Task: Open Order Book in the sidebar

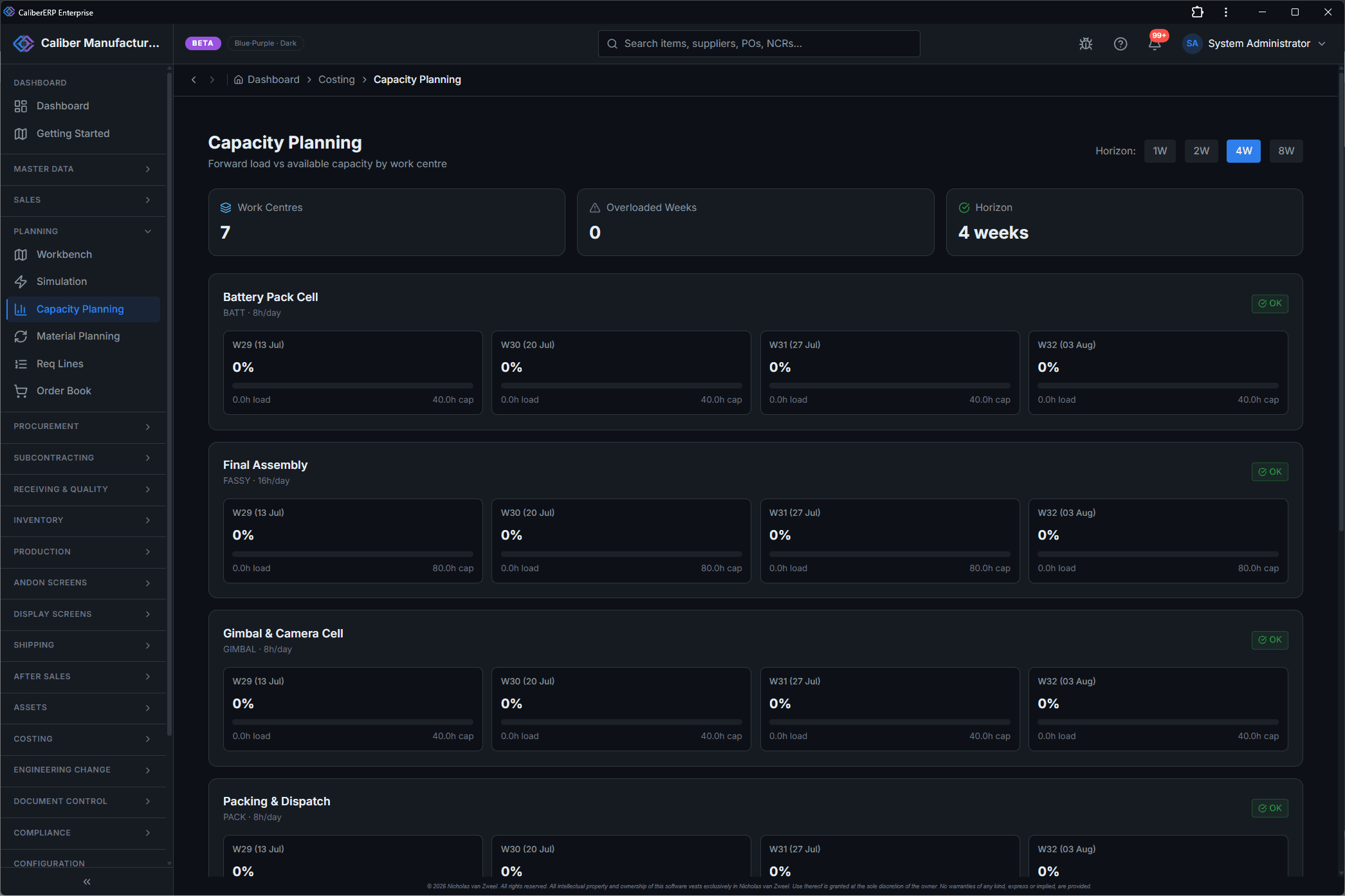Action: click(x=83, y=391)
